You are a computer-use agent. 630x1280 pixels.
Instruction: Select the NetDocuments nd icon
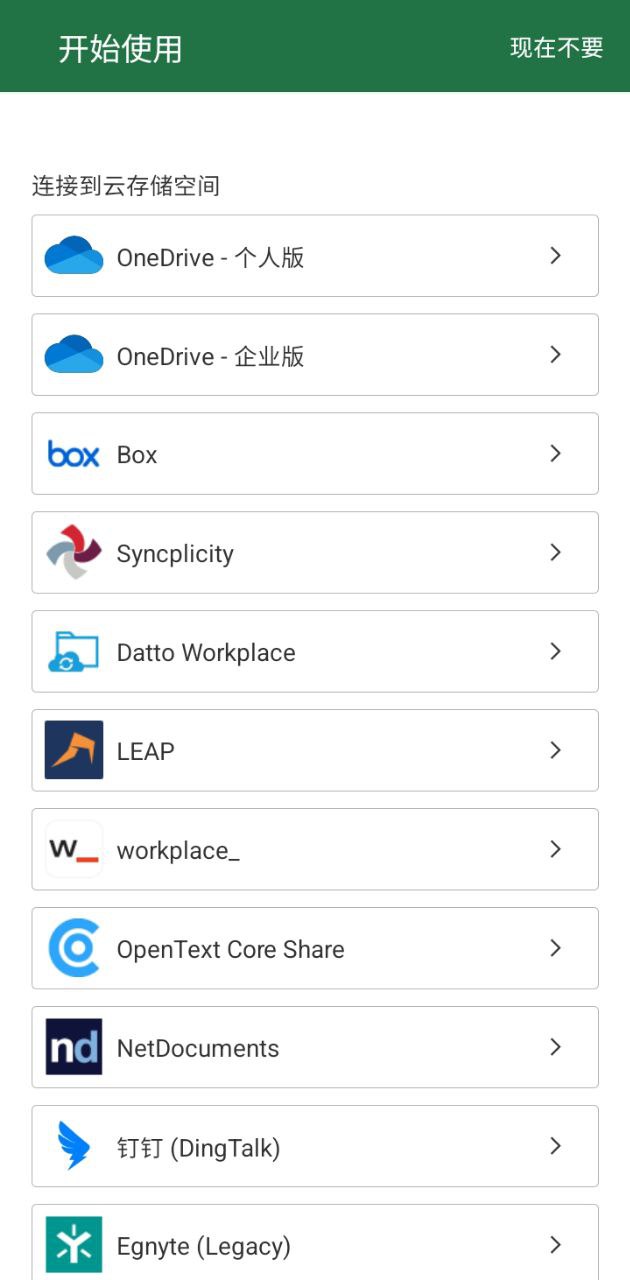click(x=74, y=1047)
